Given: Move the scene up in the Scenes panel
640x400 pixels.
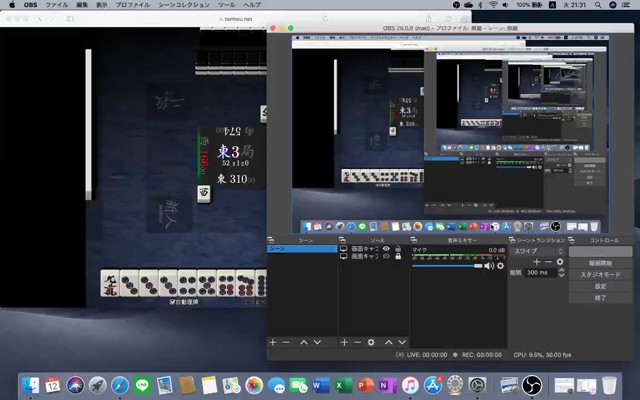Looking at the screenshot, I should [304, 342].
